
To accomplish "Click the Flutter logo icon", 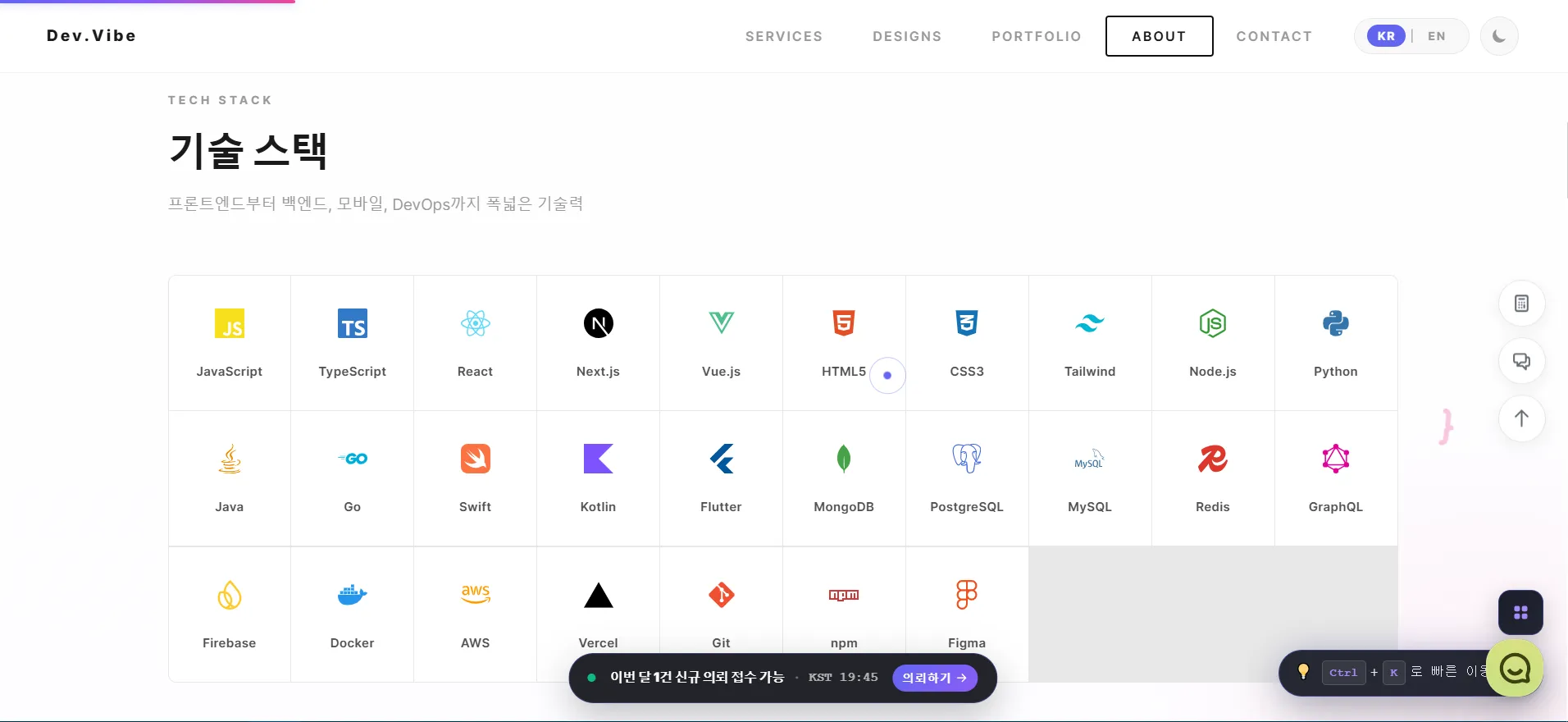I will tap(722, 459).
